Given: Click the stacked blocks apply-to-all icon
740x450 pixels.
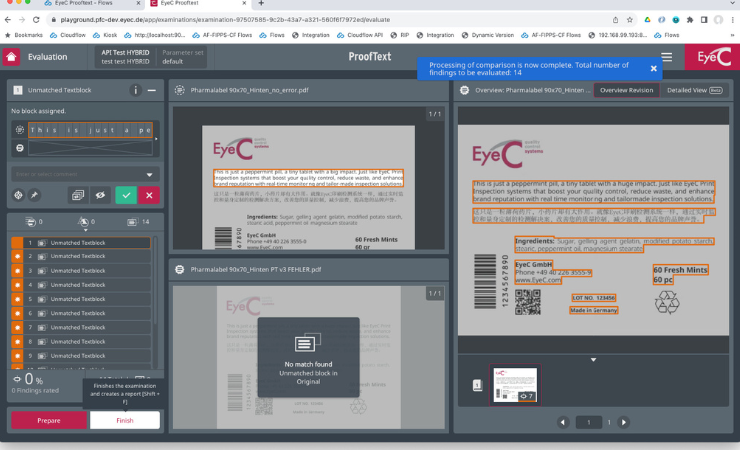Looking at the screenshot, I should pyautogui.click(x=78, y=195).
